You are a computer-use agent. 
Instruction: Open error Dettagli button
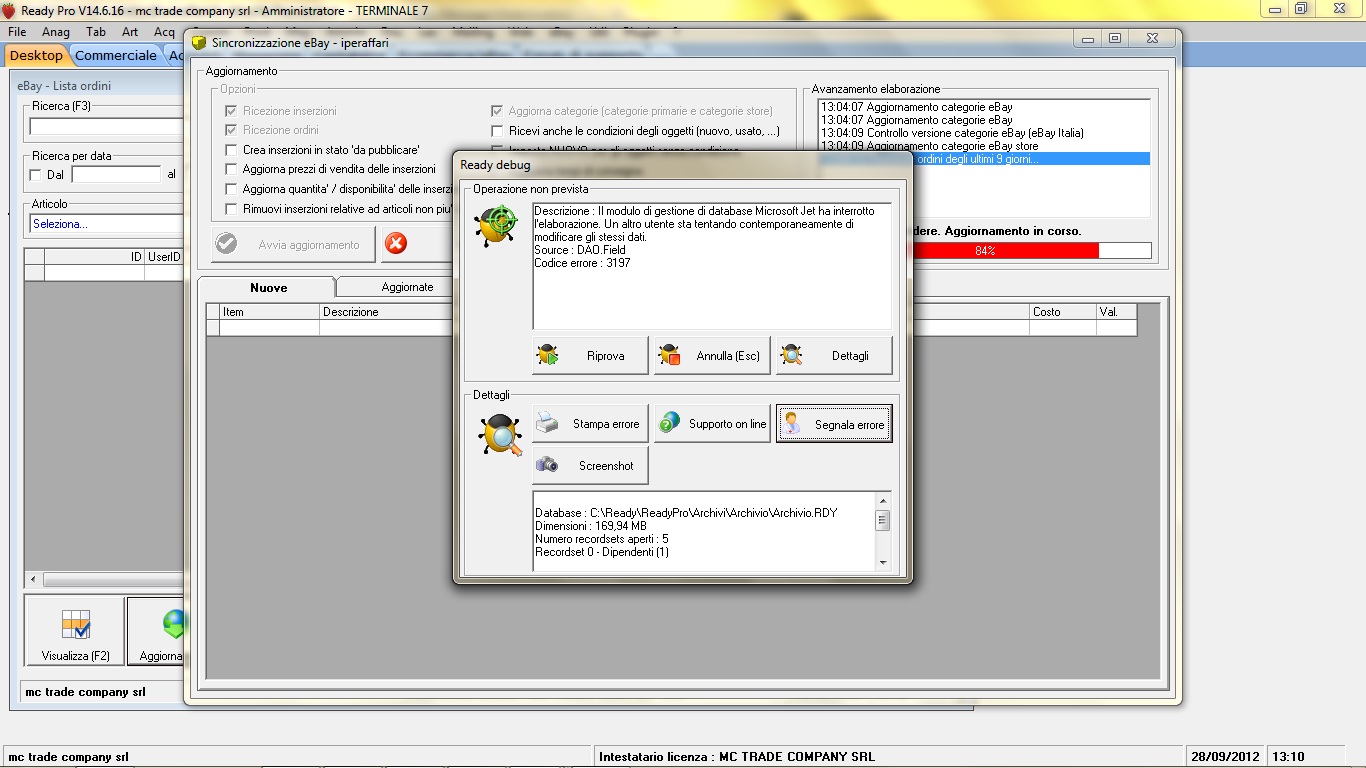click(834, 355)
